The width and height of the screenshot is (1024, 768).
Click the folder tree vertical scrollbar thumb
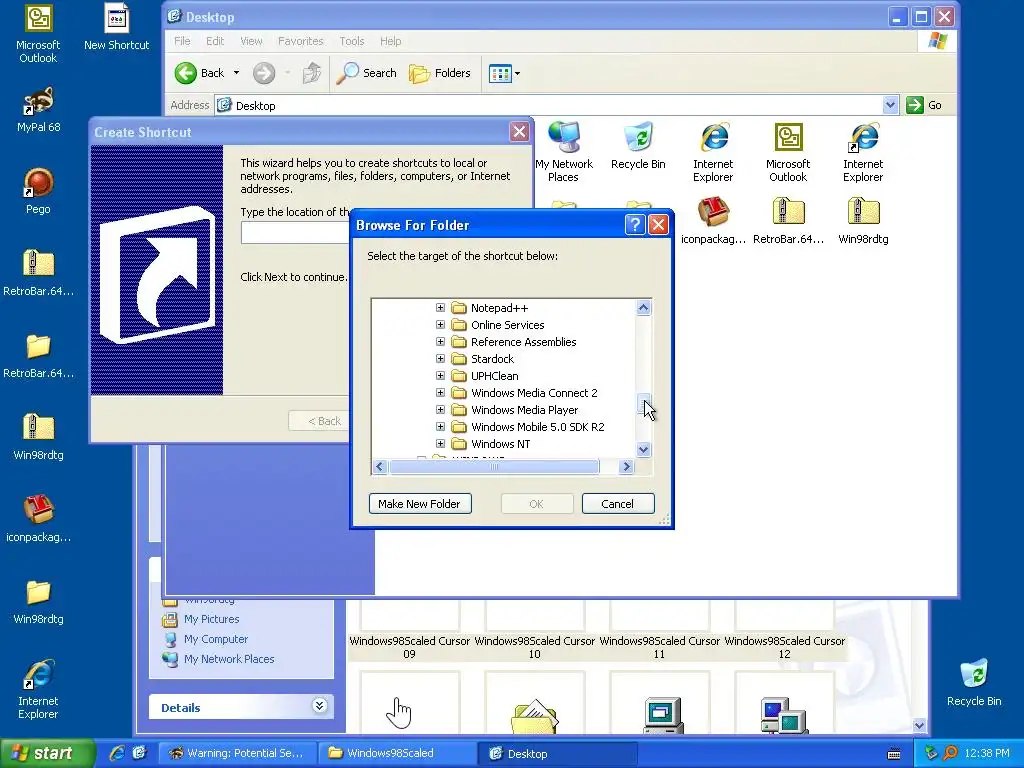[643, 403]
